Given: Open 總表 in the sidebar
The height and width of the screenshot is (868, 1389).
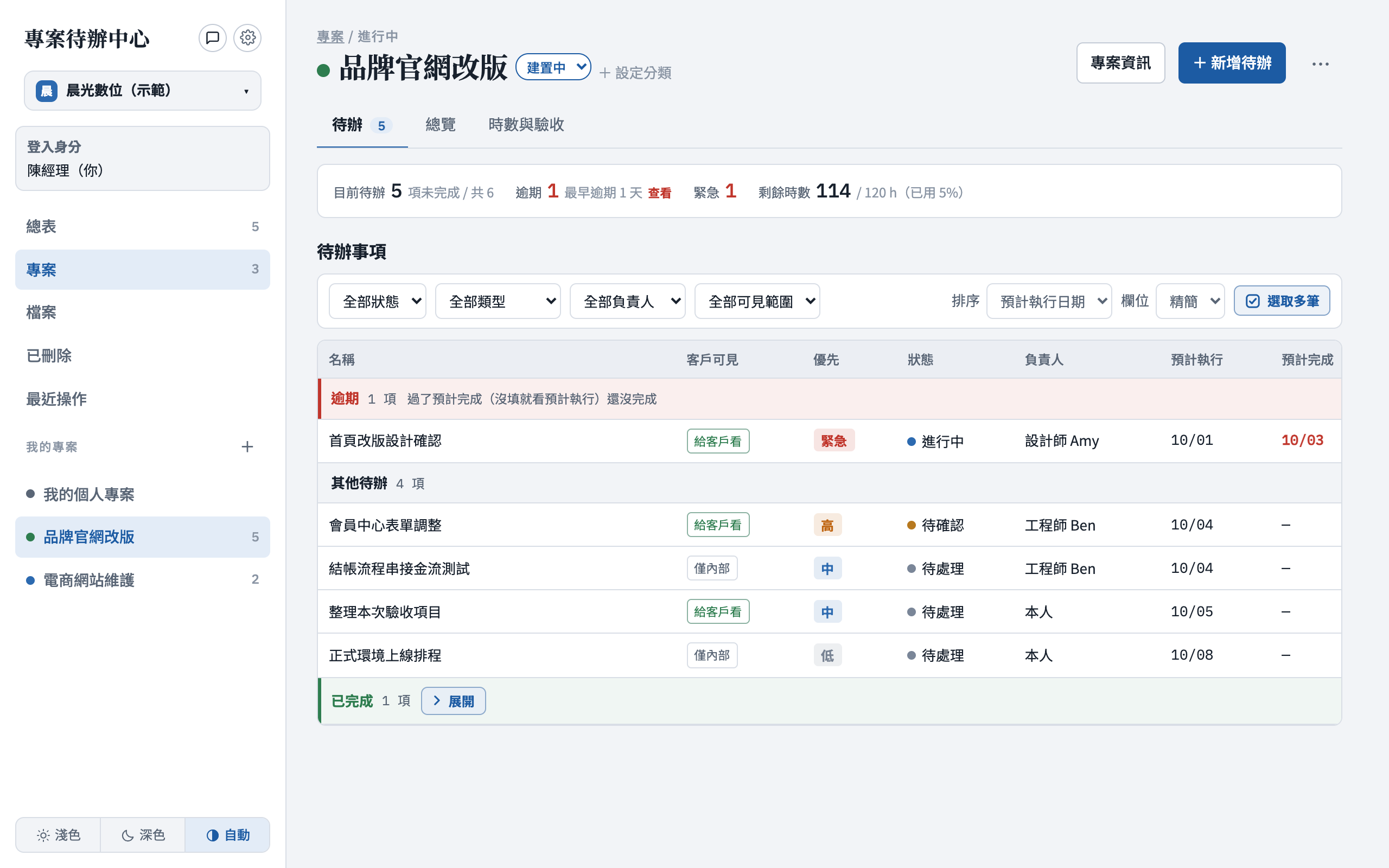Looking at the screenshot, I should (x=142, y=226).
